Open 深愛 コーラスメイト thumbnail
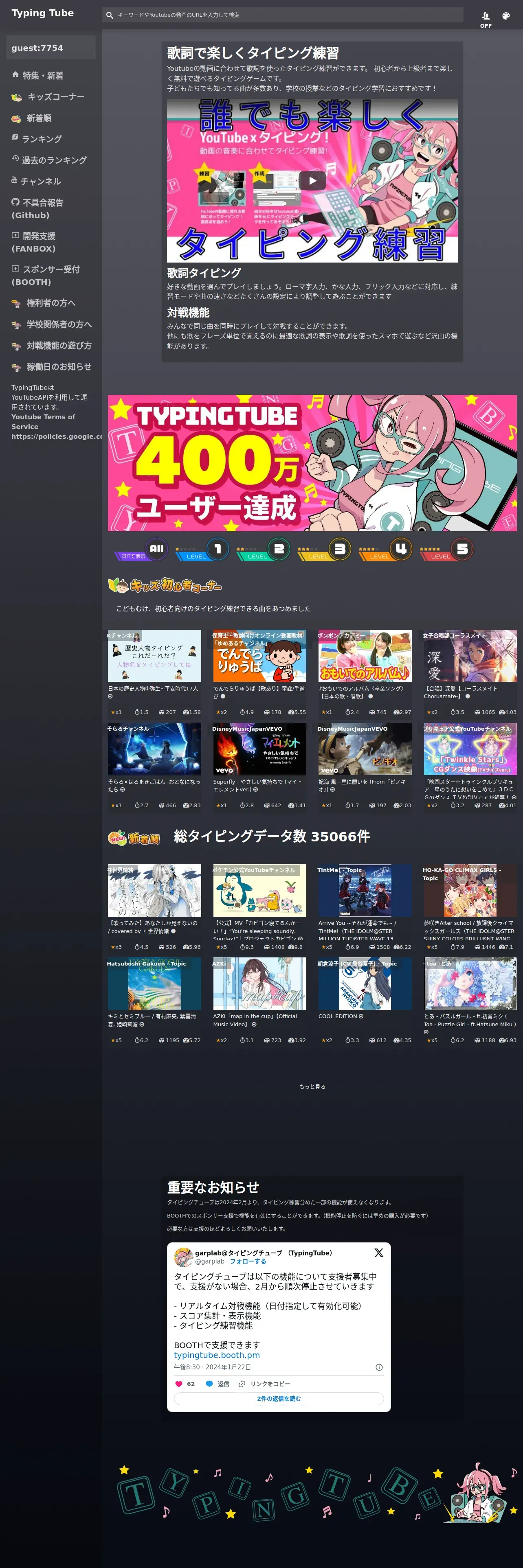The width and height of the screenshot is (523, 1568). (x=470, y=655)
